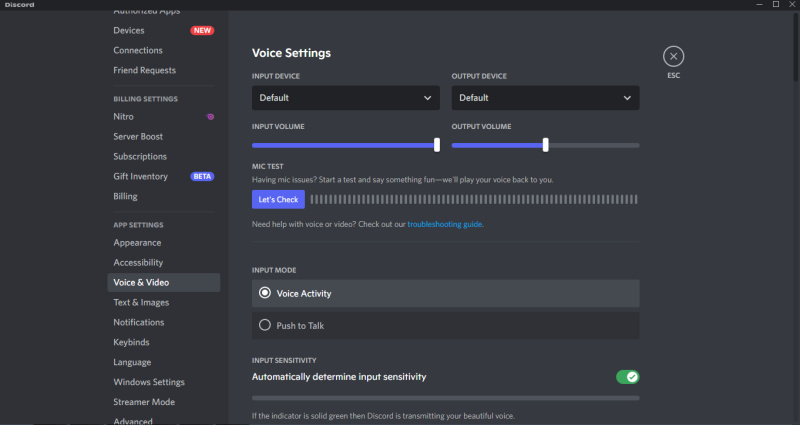The image size is (800, 425).
Task: Click the Nitro badge icon in sidebar
Action: [210, 117]
